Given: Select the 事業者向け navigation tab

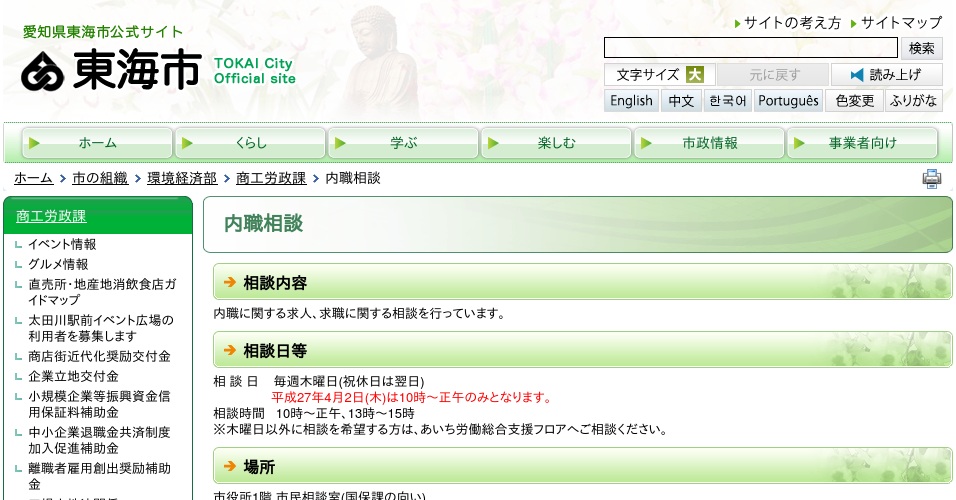Looking at the screenshot, I should coord(862,143).
